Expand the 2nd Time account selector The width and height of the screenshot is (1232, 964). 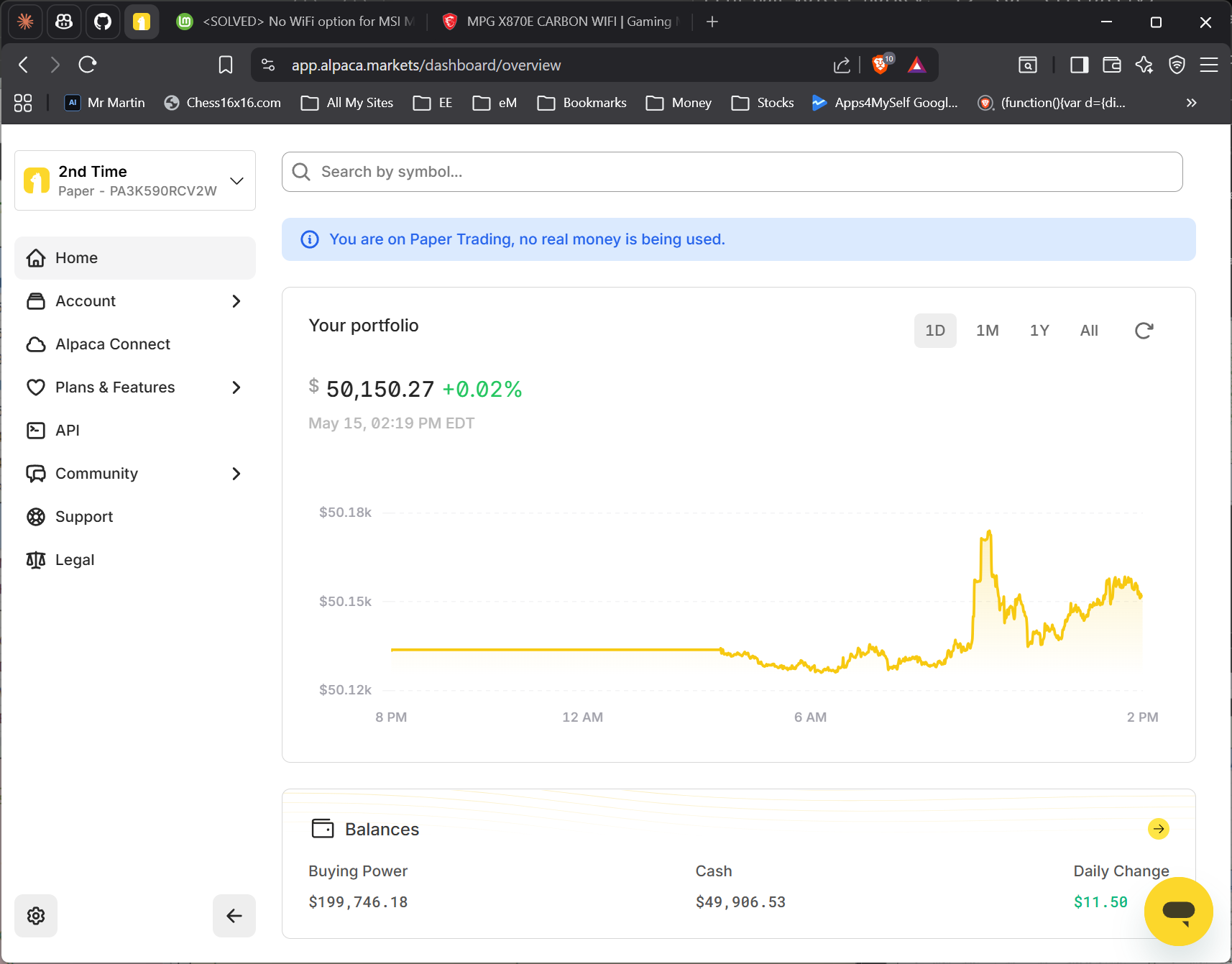point(135,180)
